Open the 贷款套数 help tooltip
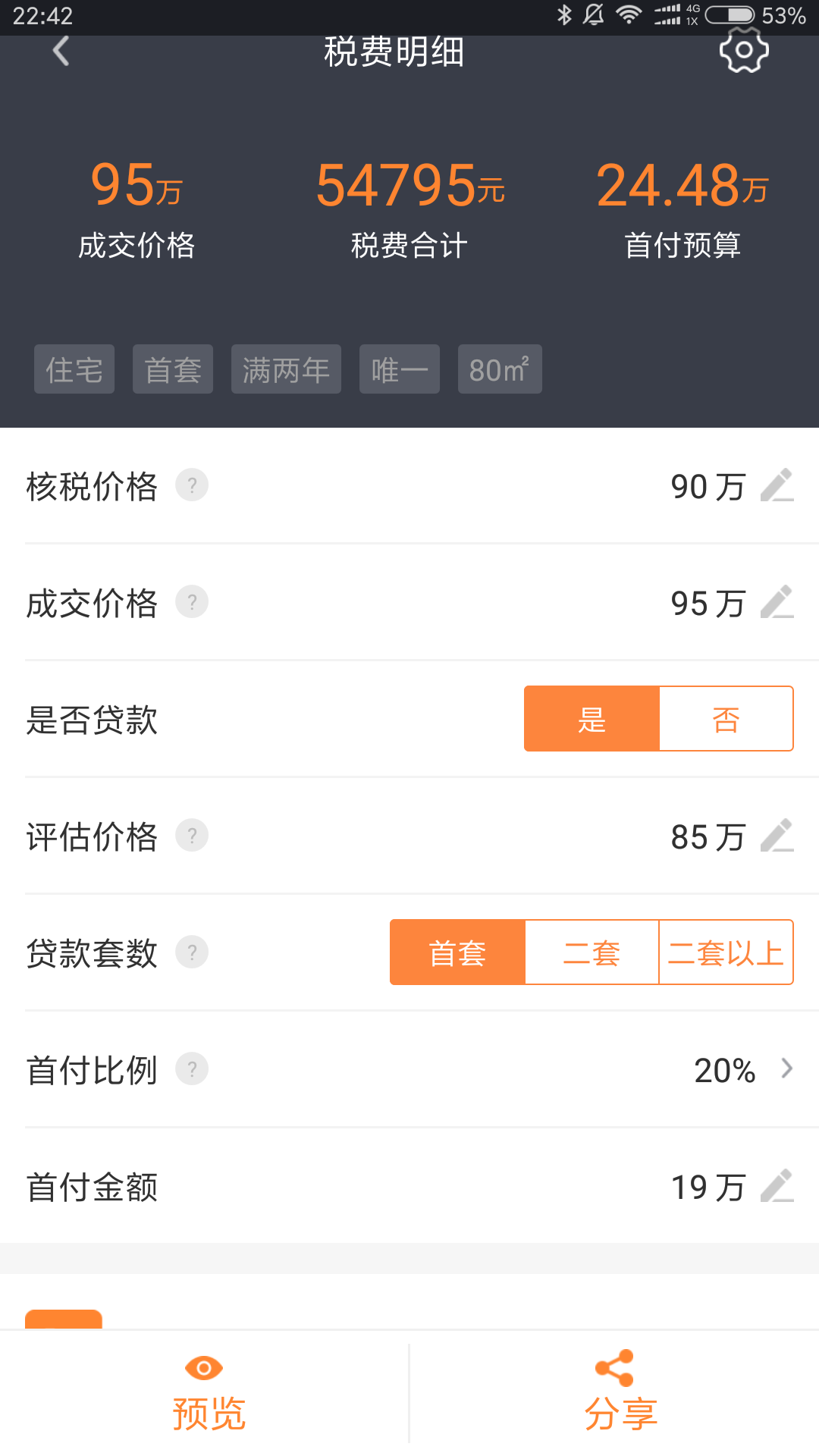 point(194,952)
